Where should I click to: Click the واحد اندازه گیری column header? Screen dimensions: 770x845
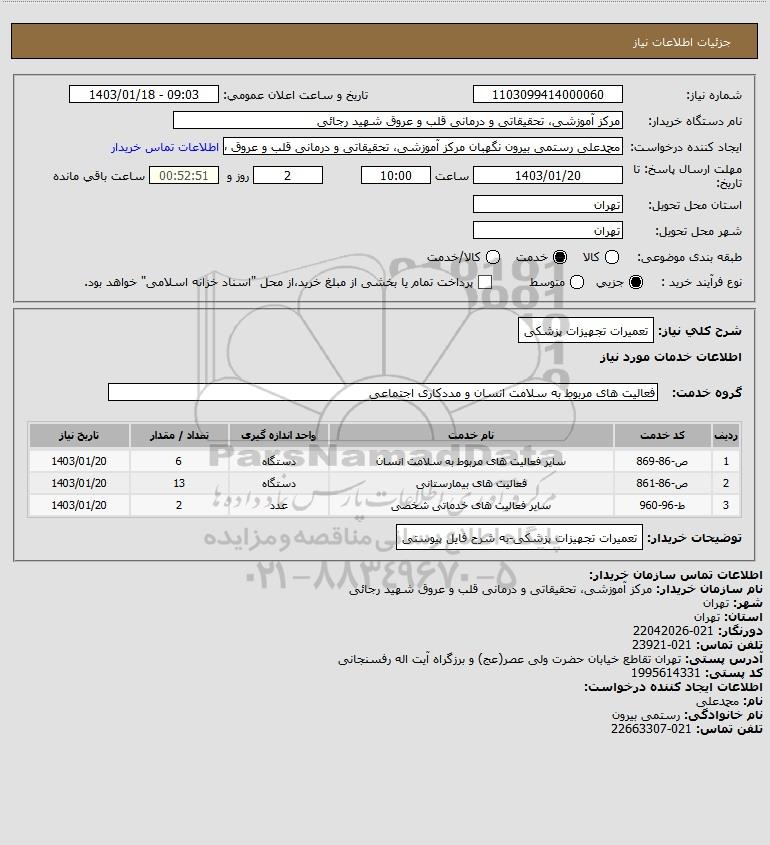point(279,435)
